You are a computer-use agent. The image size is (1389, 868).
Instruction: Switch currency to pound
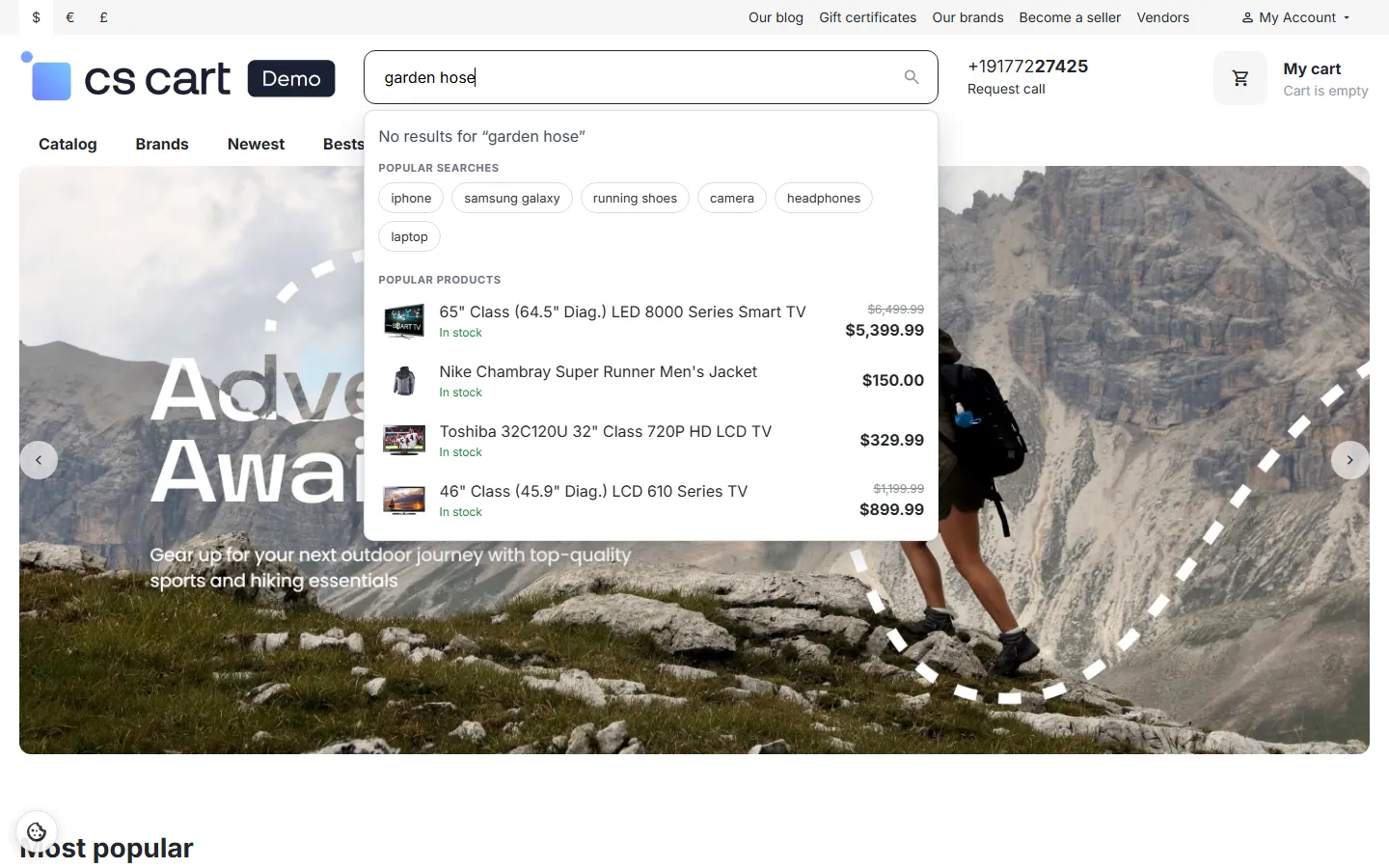click(x=104, y=17)
